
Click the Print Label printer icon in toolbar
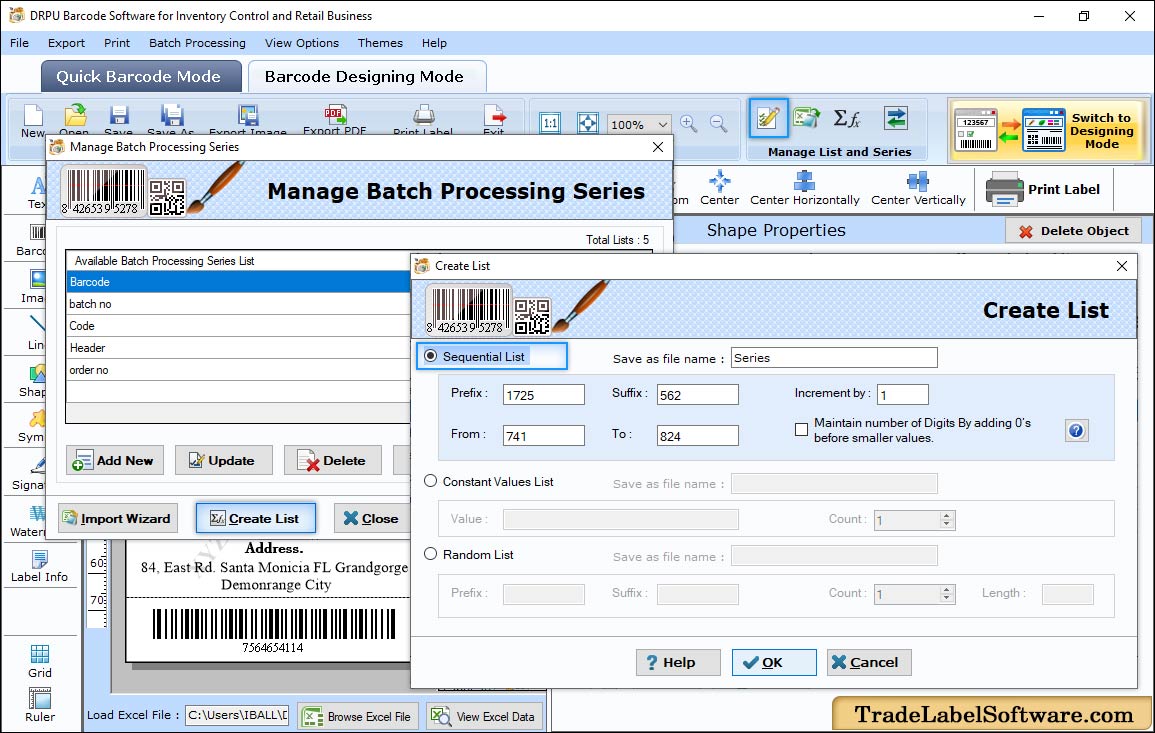(424, 115)
